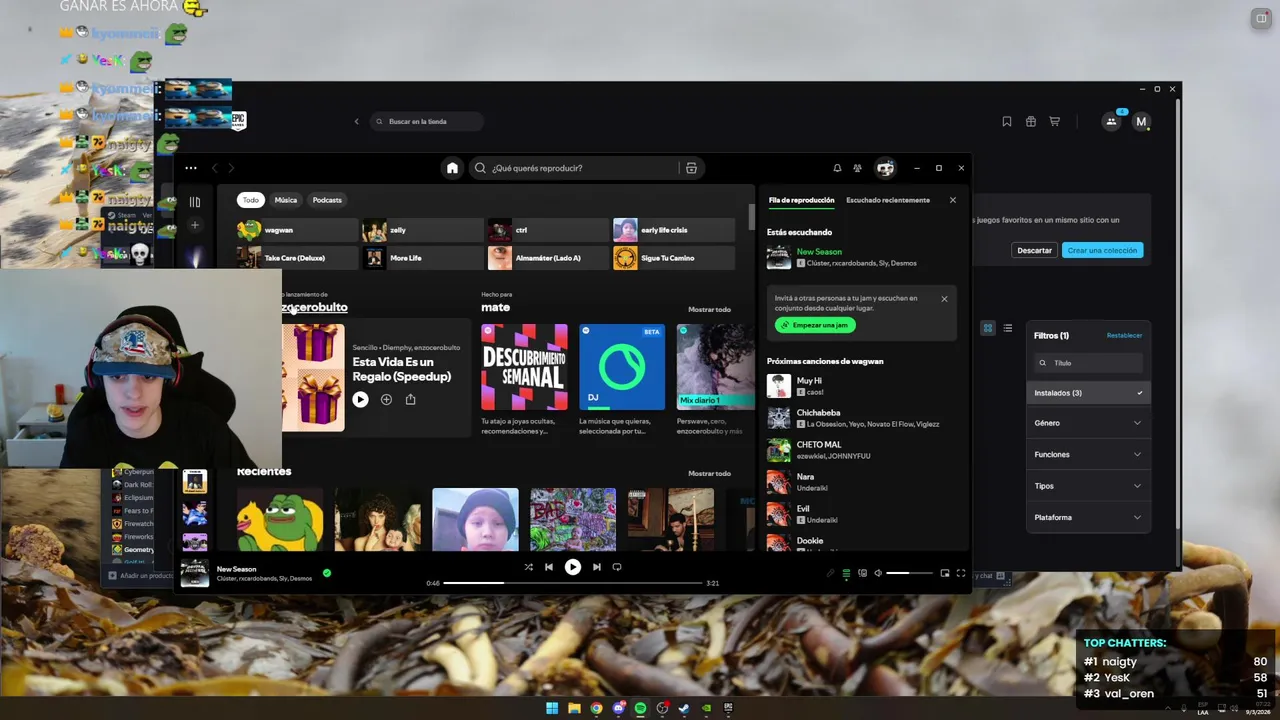The height and width of the screenshot is (720, 1280).
Task: Open Epic Games friends icon
Action: 1111,121
